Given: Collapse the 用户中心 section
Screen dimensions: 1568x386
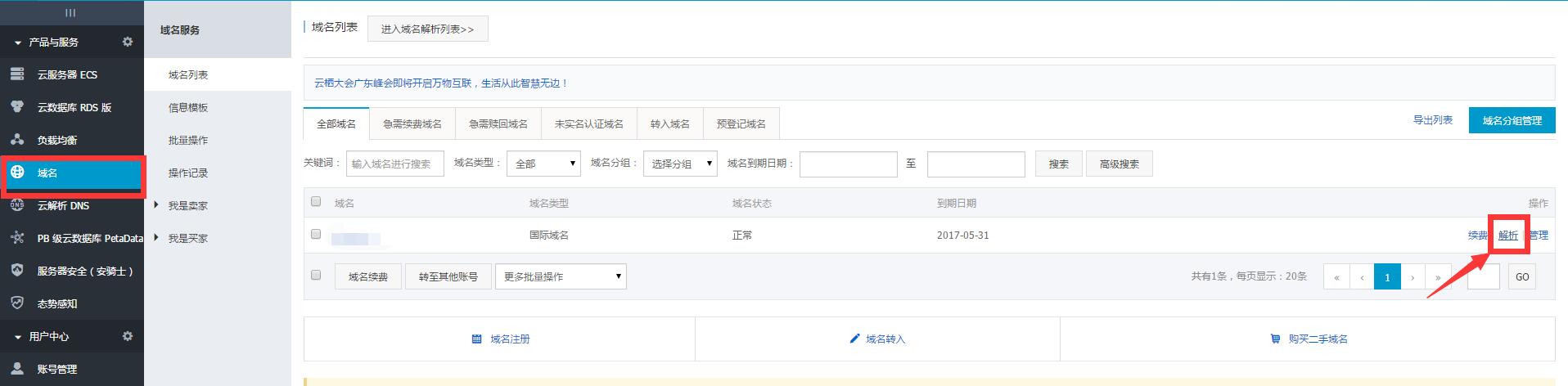Looking at the screenshot, I should point(18,337).
